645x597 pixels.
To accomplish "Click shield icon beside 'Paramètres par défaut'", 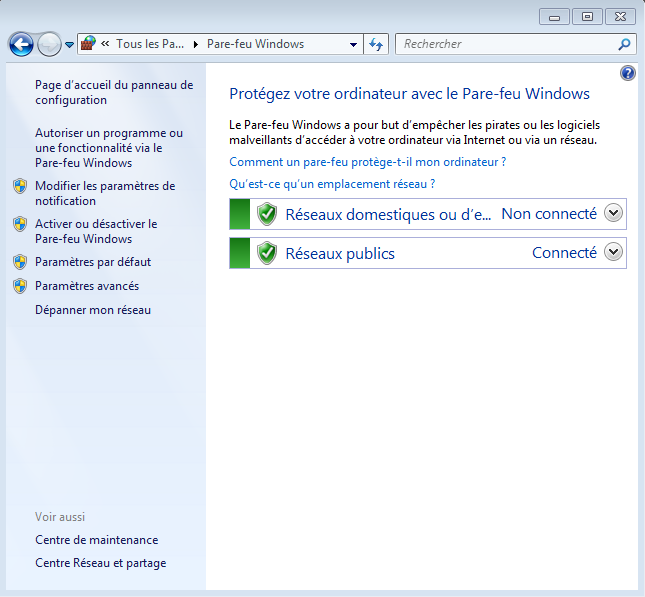I will coord(20,262).
